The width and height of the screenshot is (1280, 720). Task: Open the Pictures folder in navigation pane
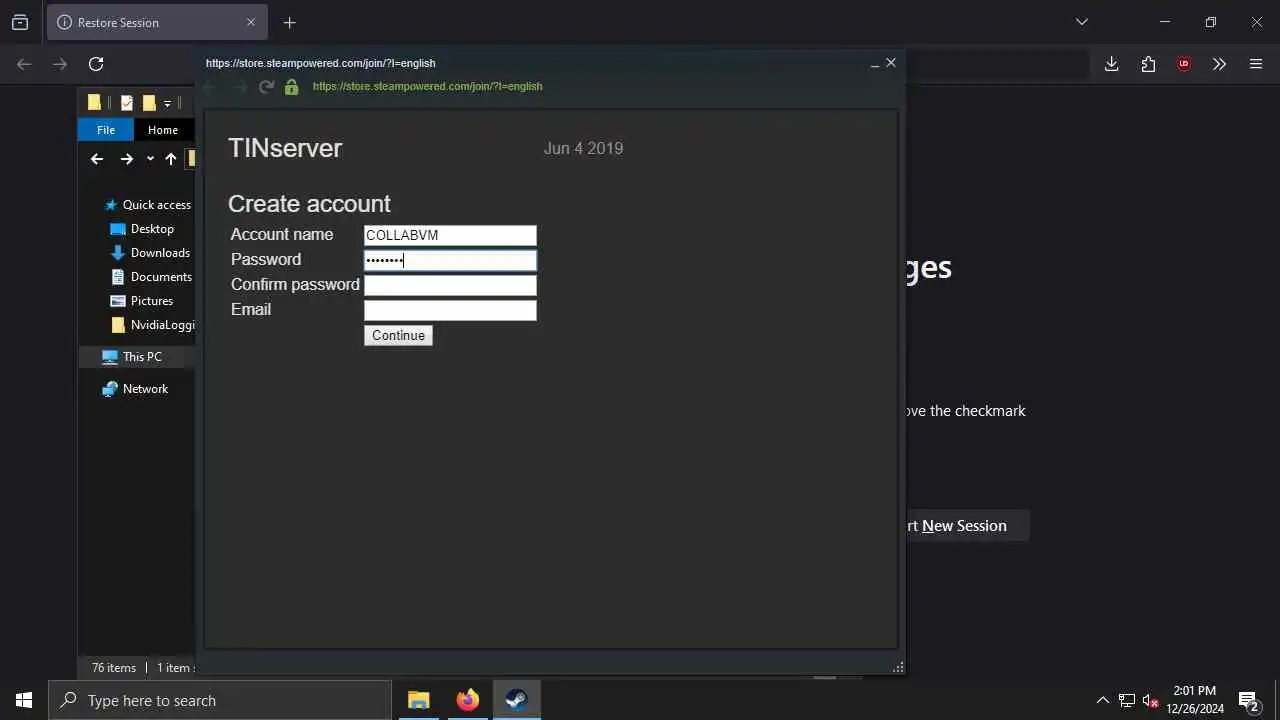click(x=142, y=301)
